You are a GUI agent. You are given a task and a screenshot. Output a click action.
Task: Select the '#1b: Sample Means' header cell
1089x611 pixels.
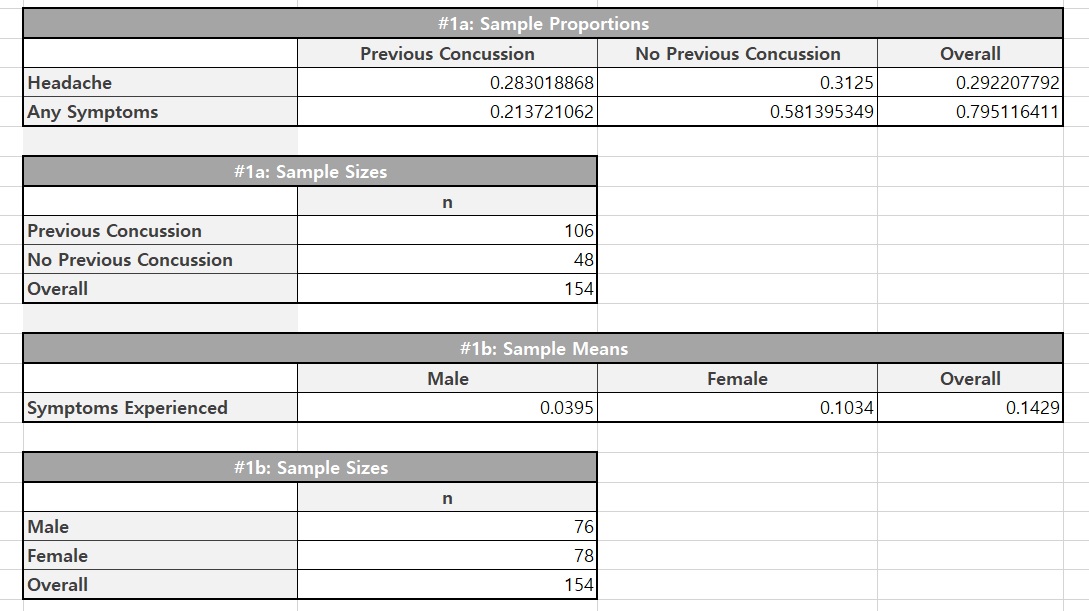point(542,349)
